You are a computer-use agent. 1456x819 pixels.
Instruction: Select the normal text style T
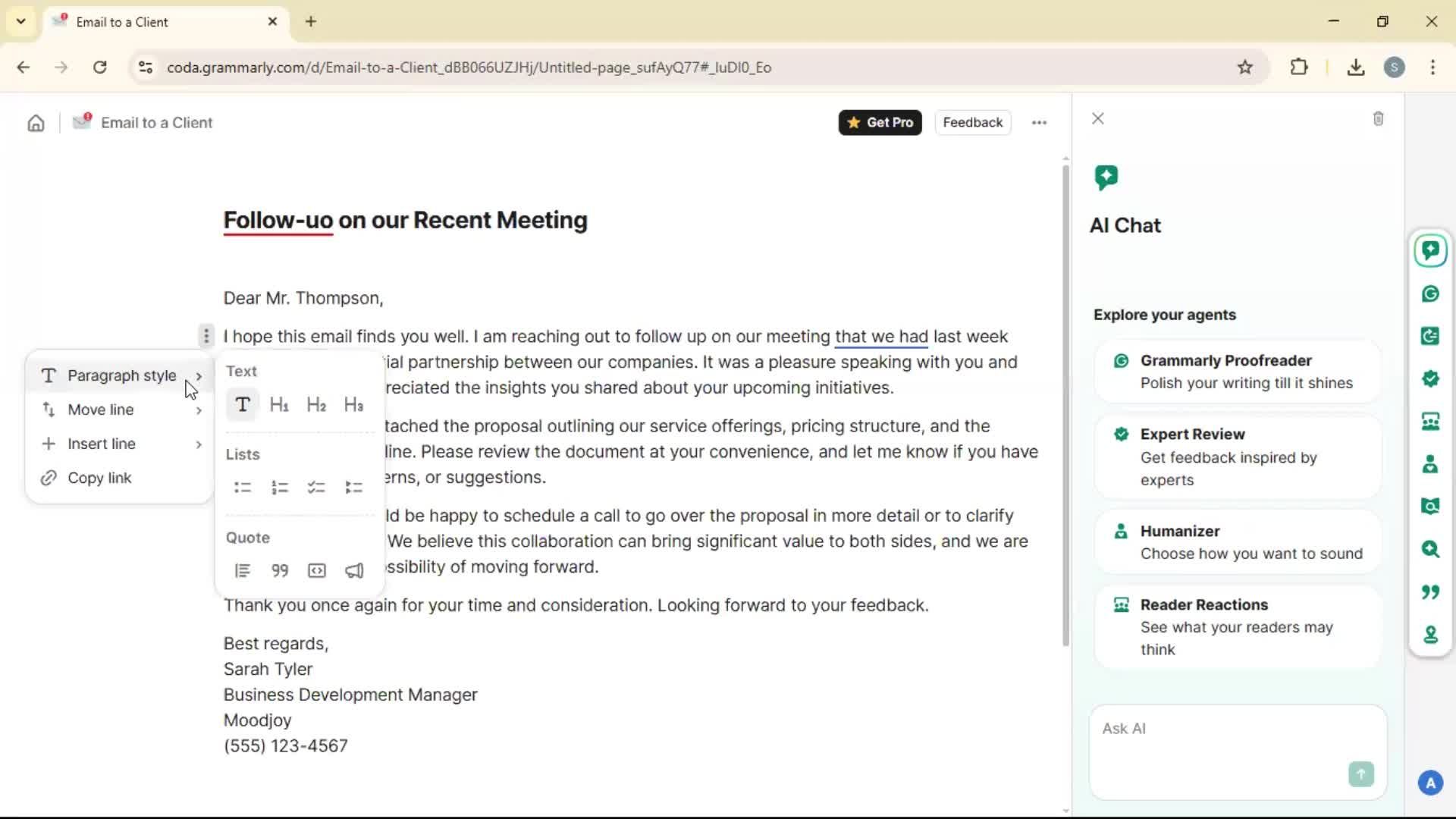point(243,405)
